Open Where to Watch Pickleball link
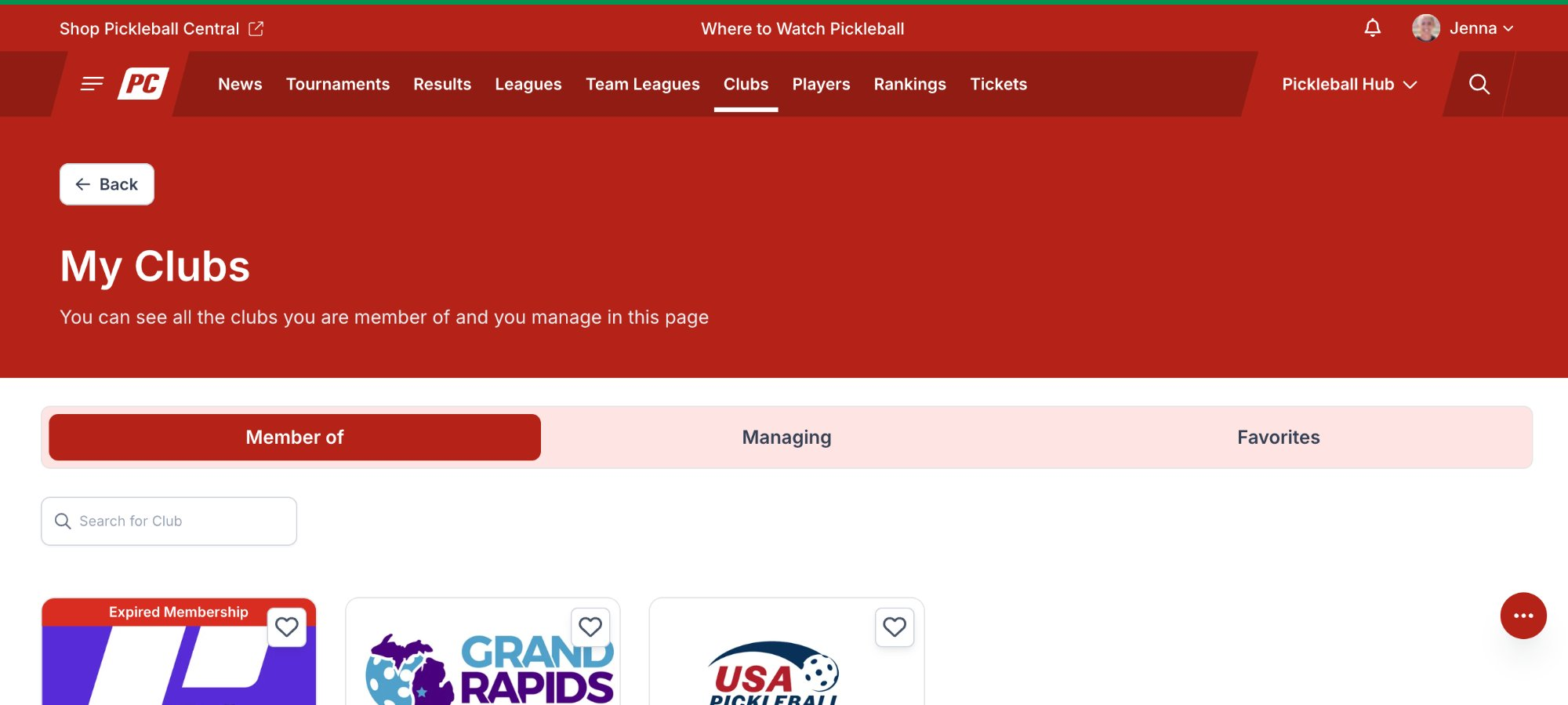This screenshot has height=705, width=1568. [x=802, y=29]
